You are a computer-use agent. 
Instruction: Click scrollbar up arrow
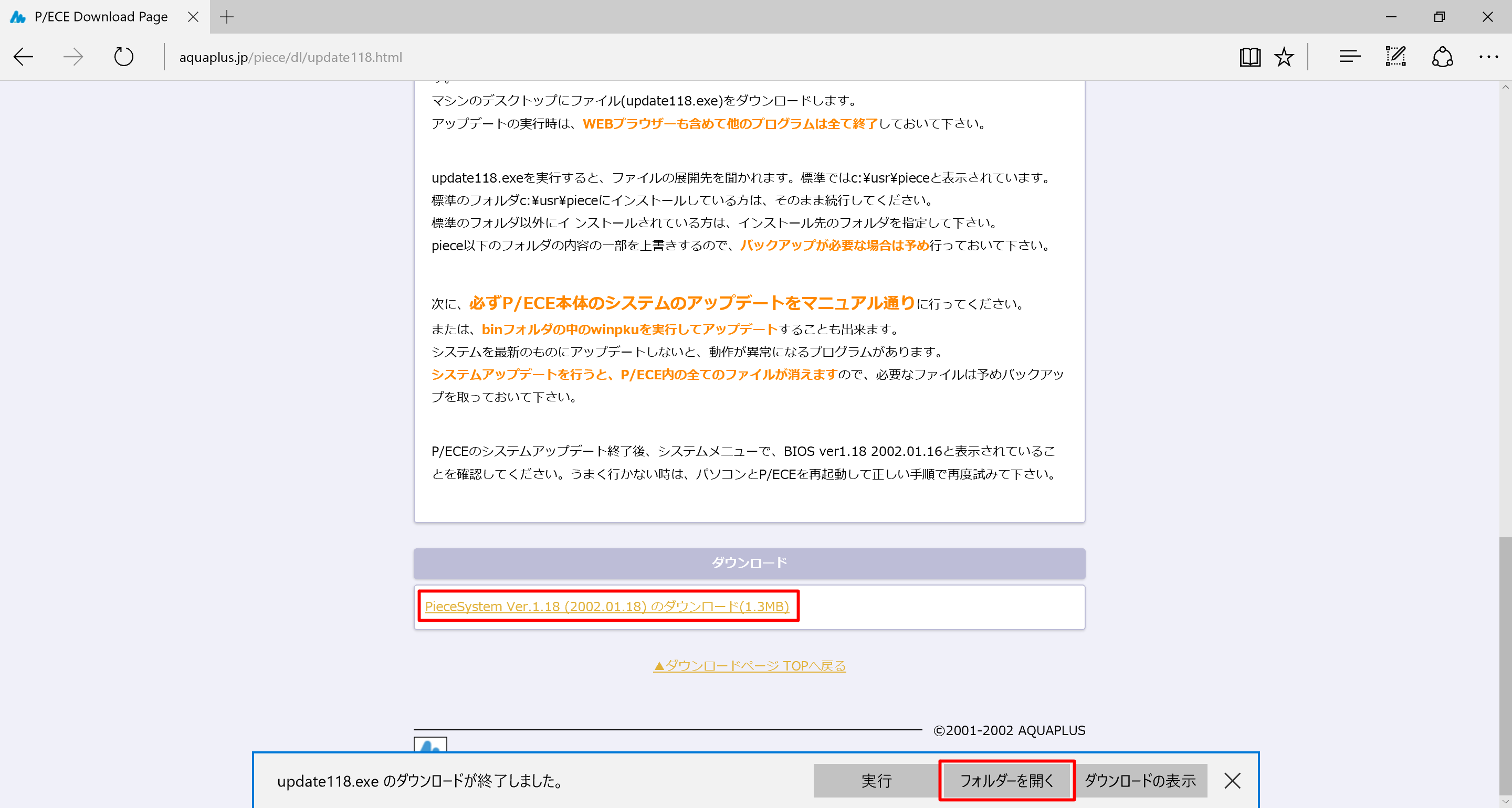pyautogui.click(x=1505, y=87)
